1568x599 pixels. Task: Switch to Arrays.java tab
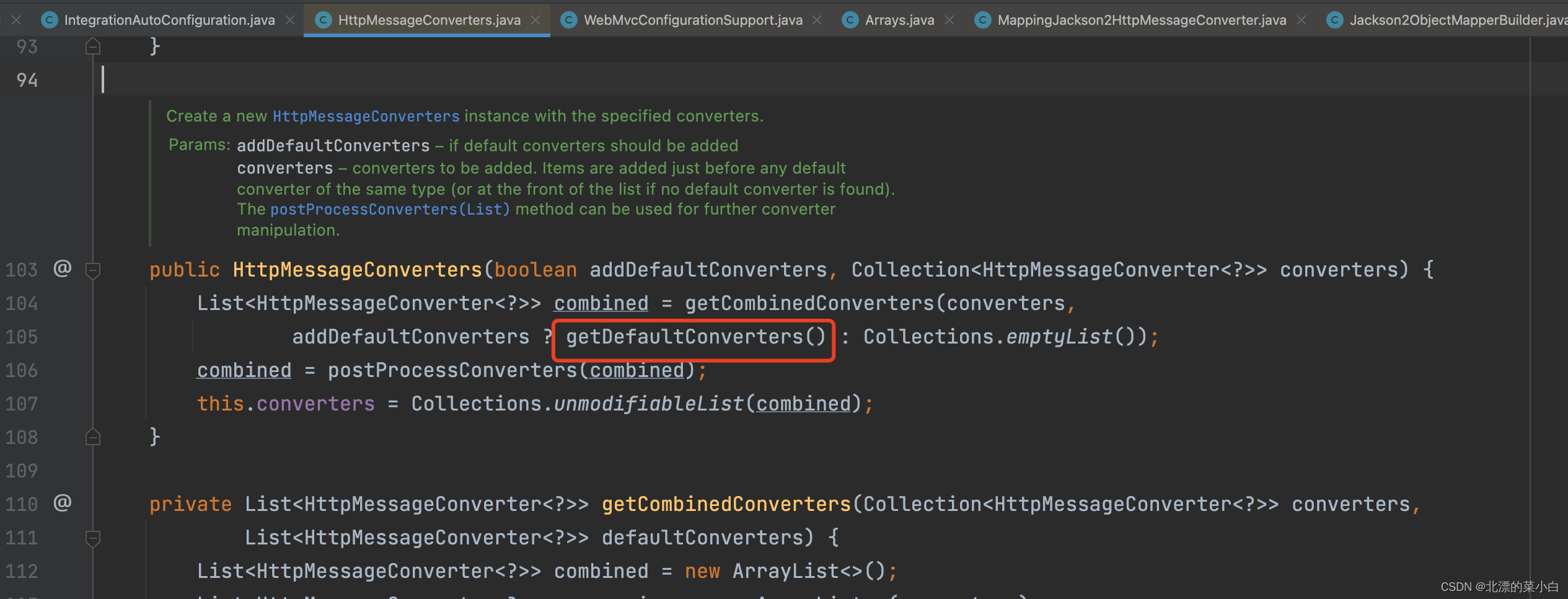(x=899, y=20)
